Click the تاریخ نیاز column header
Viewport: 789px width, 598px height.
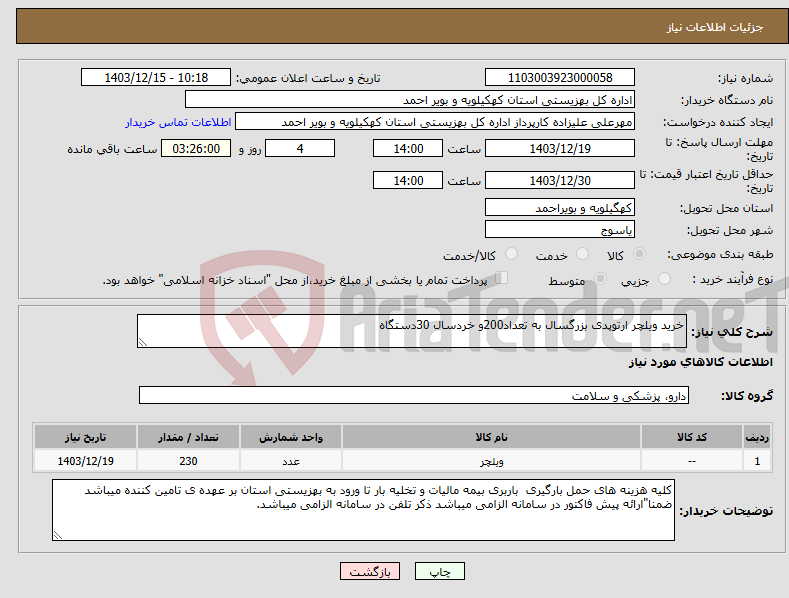86,437
